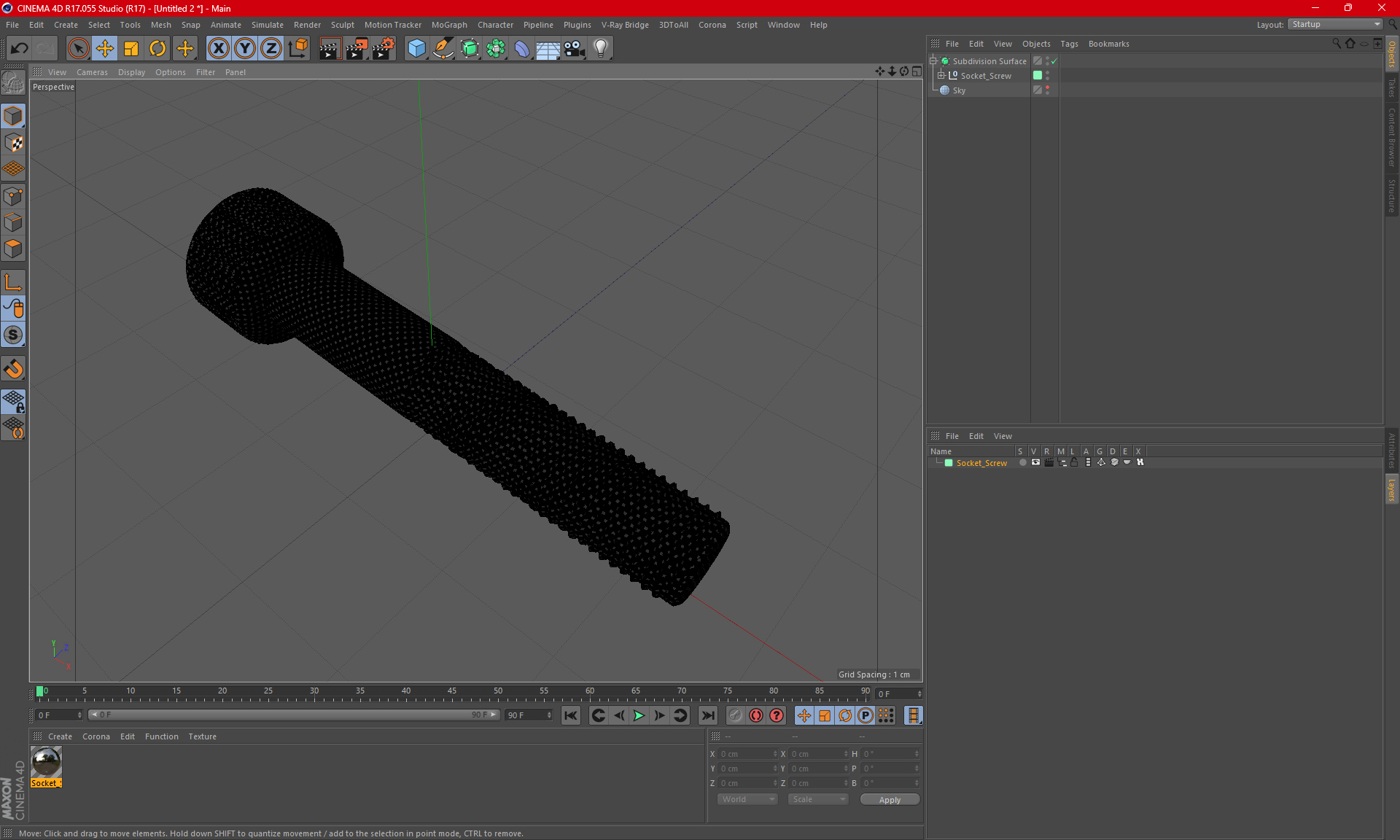Add a Cube primitive object
1400x840 pixels.
416,49
